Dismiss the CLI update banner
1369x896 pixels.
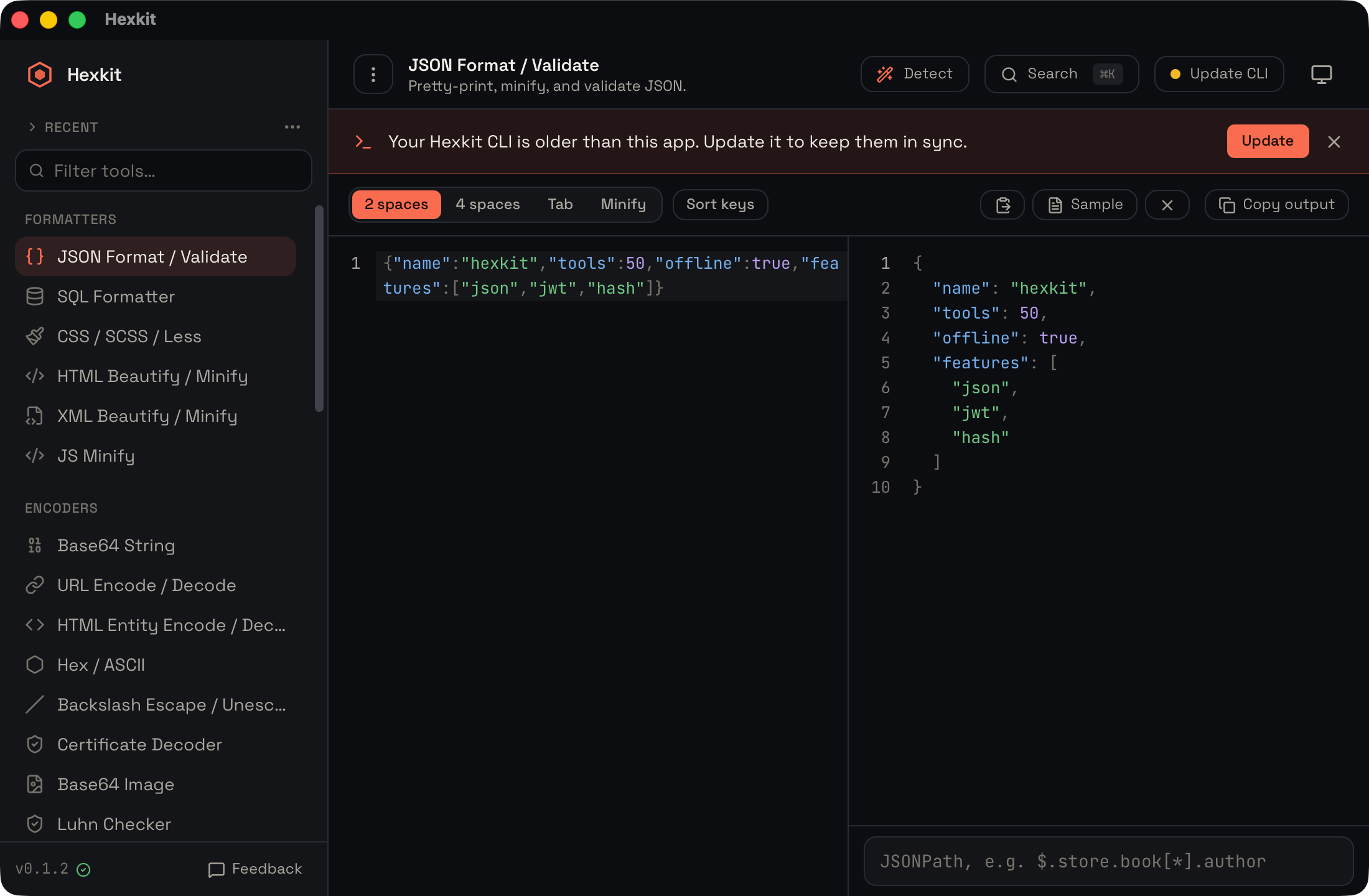coord(1334,142)
